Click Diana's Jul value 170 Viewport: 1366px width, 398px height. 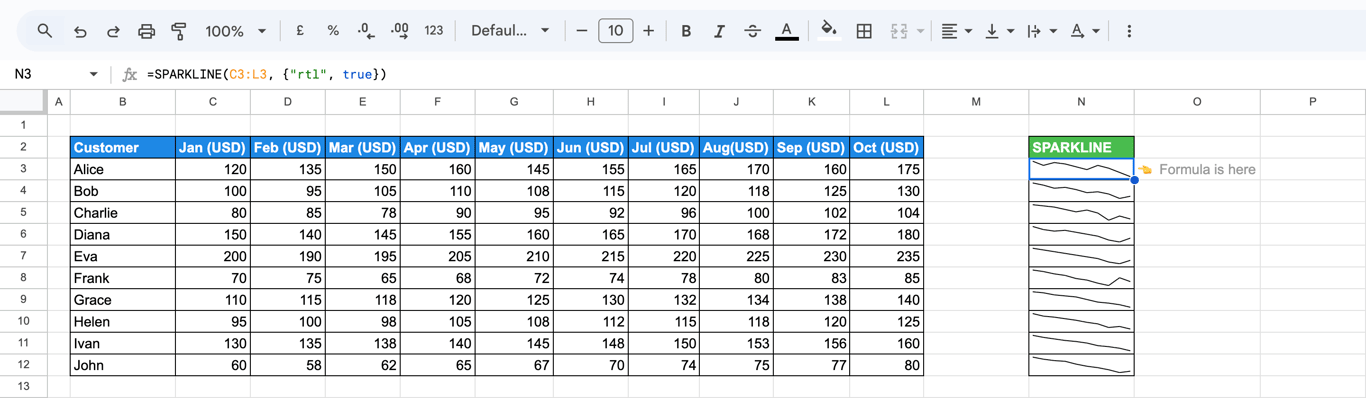pyautogui.click(x=663, y=234)
